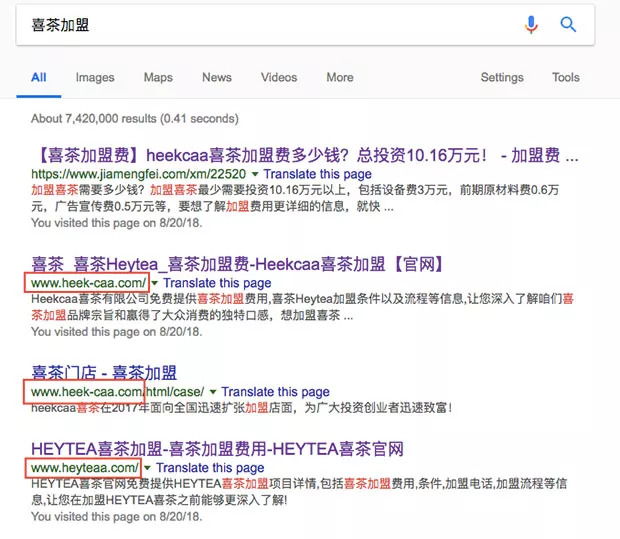620x539 pixels.
Task: Click snippet starting Heekcaa喜茶有限公司免费提供
Action: (x=302, y=307)
